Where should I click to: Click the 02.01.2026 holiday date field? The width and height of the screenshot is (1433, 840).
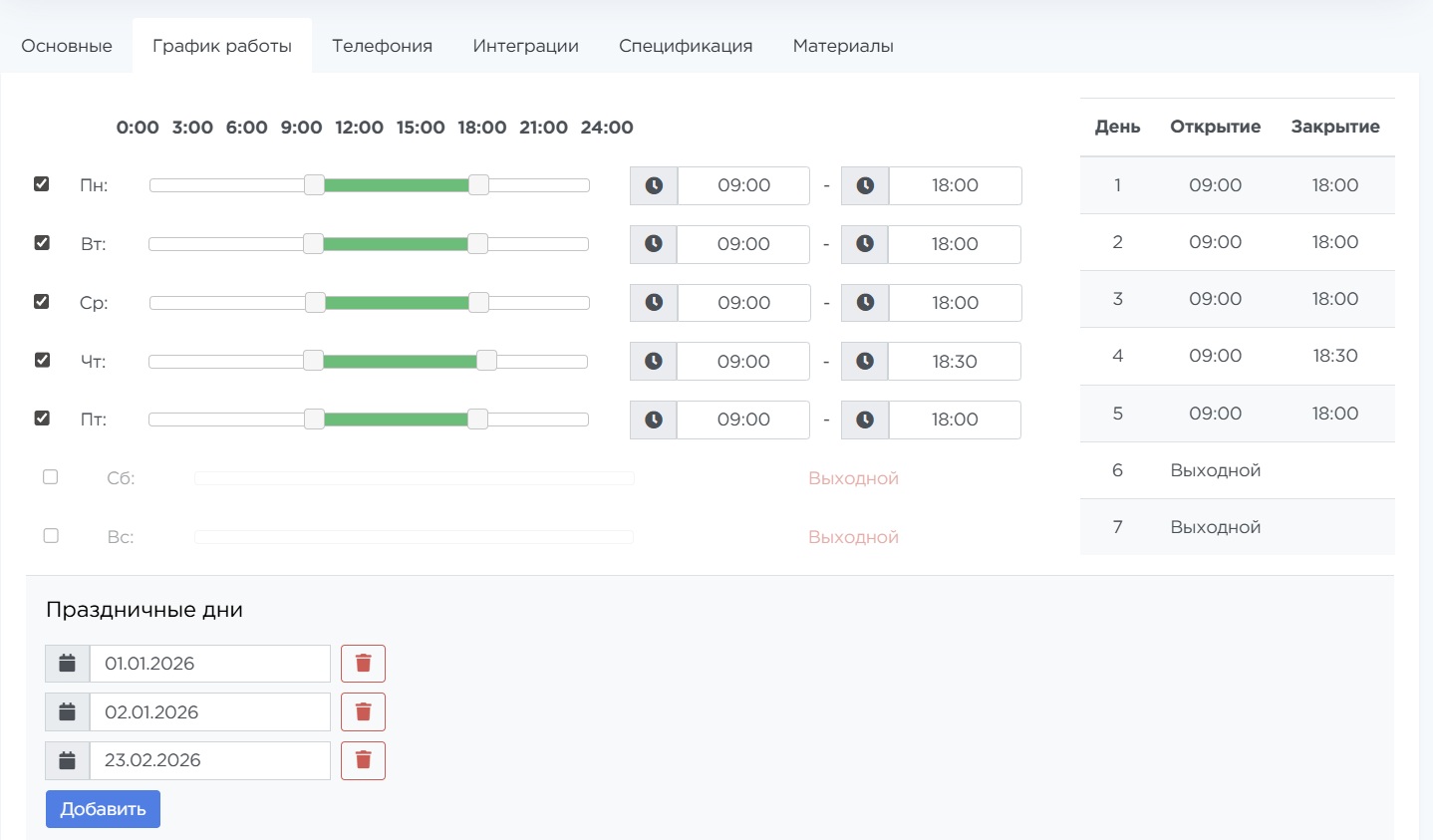click(x=209, y=712)
